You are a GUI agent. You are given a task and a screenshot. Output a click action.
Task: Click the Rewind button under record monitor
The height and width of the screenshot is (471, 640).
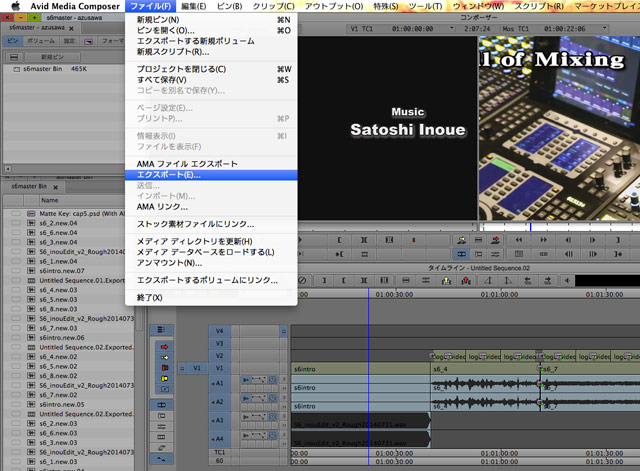pyautogui.click(x=518, y=240)
